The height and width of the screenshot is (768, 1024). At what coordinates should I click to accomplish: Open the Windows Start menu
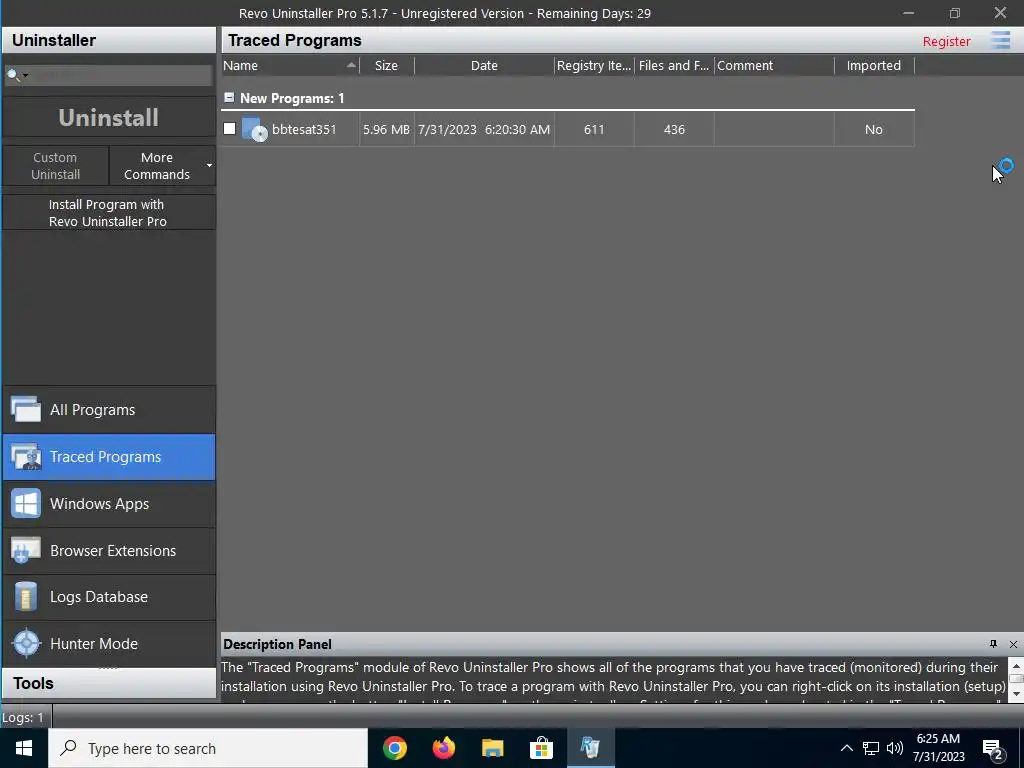coord(24,748)
